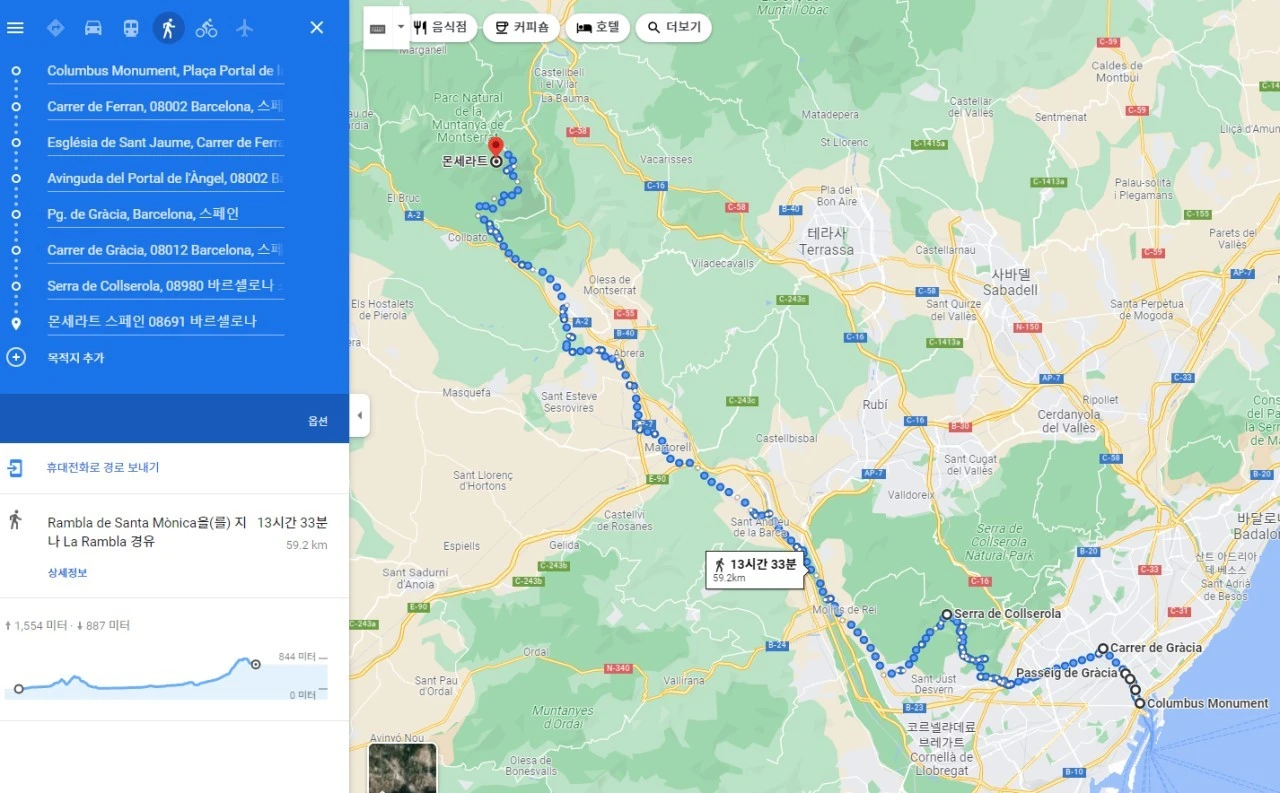Switch to the public transit mode icon
1280x793 pixels.
[x=131, y=28]
